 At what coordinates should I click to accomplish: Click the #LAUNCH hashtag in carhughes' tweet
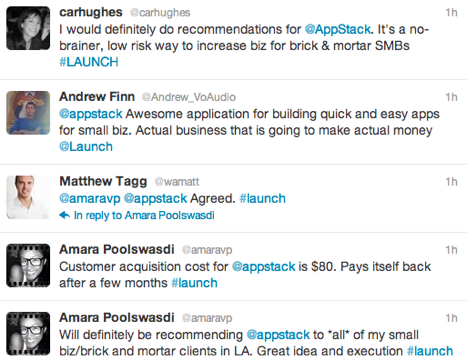[x=89, y=62]
